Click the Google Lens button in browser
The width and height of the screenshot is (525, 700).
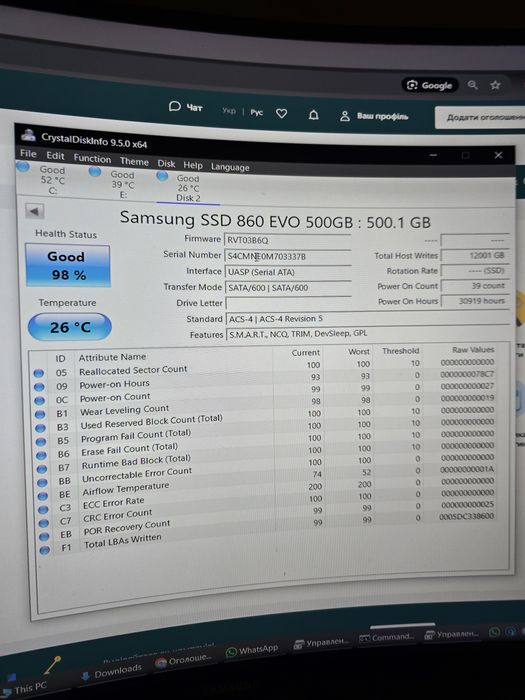click(430, 85)
